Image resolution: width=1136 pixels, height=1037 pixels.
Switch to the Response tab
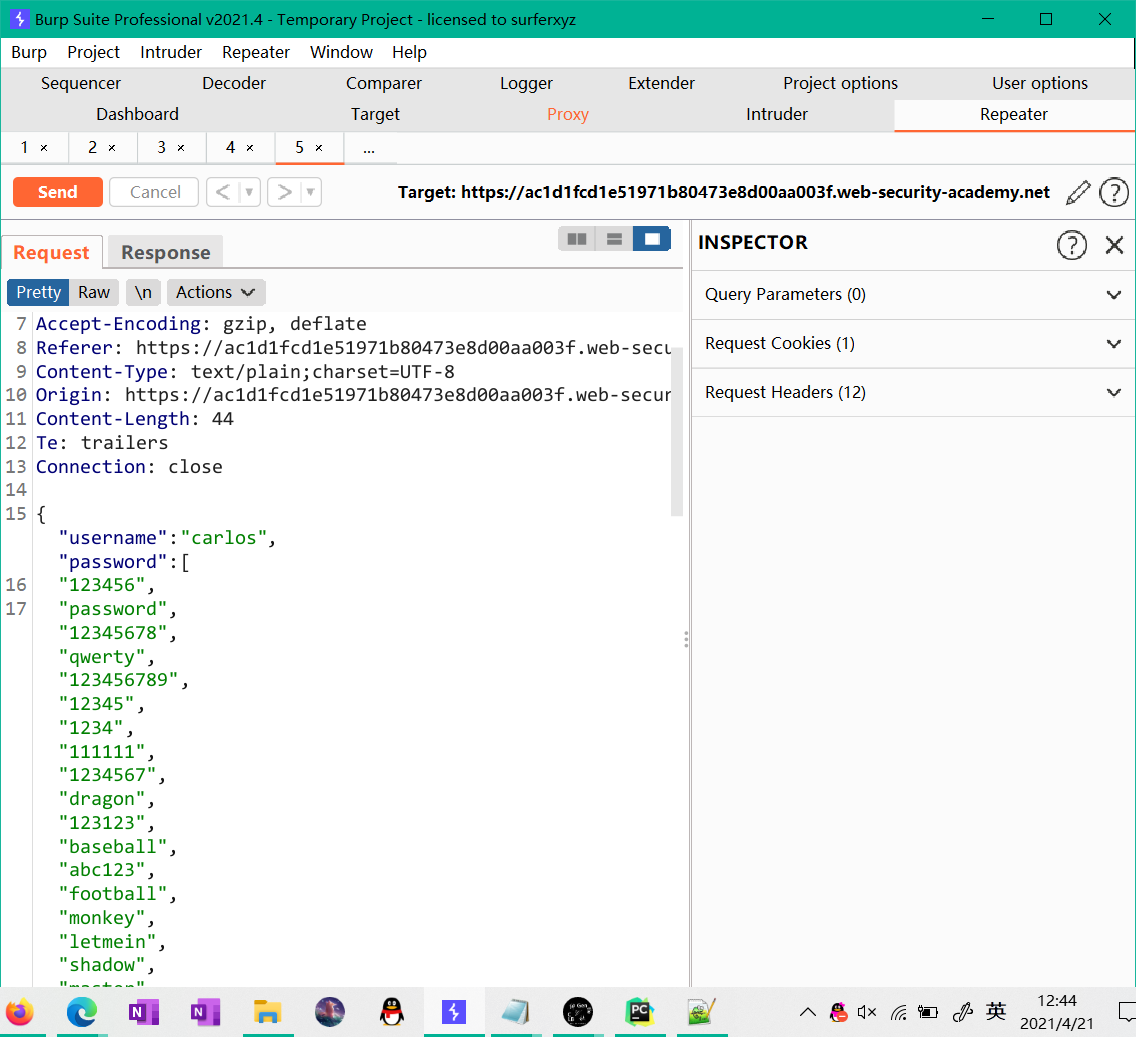coord(166,252)
